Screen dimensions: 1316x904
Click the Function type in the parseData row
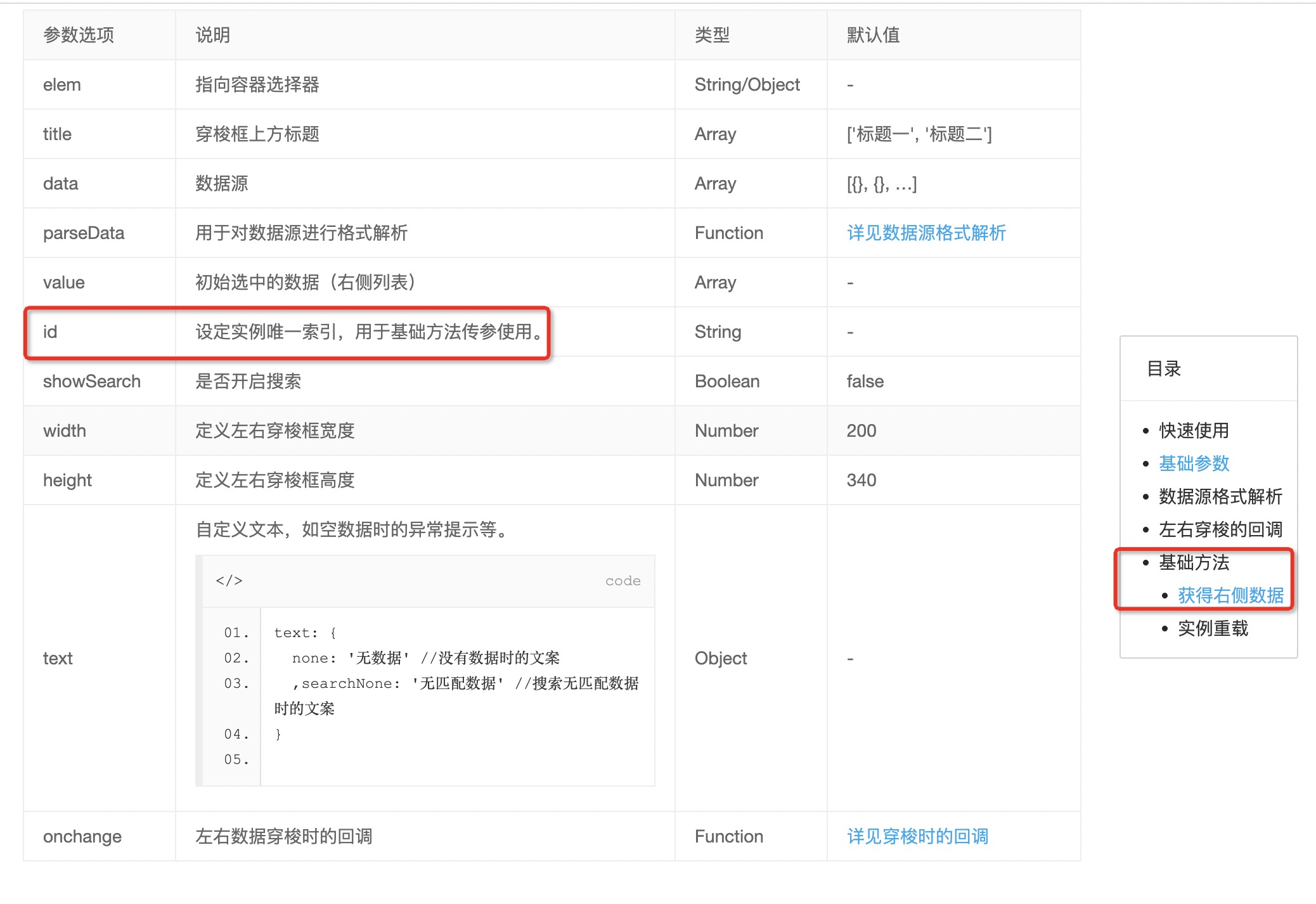pos(729,233)
